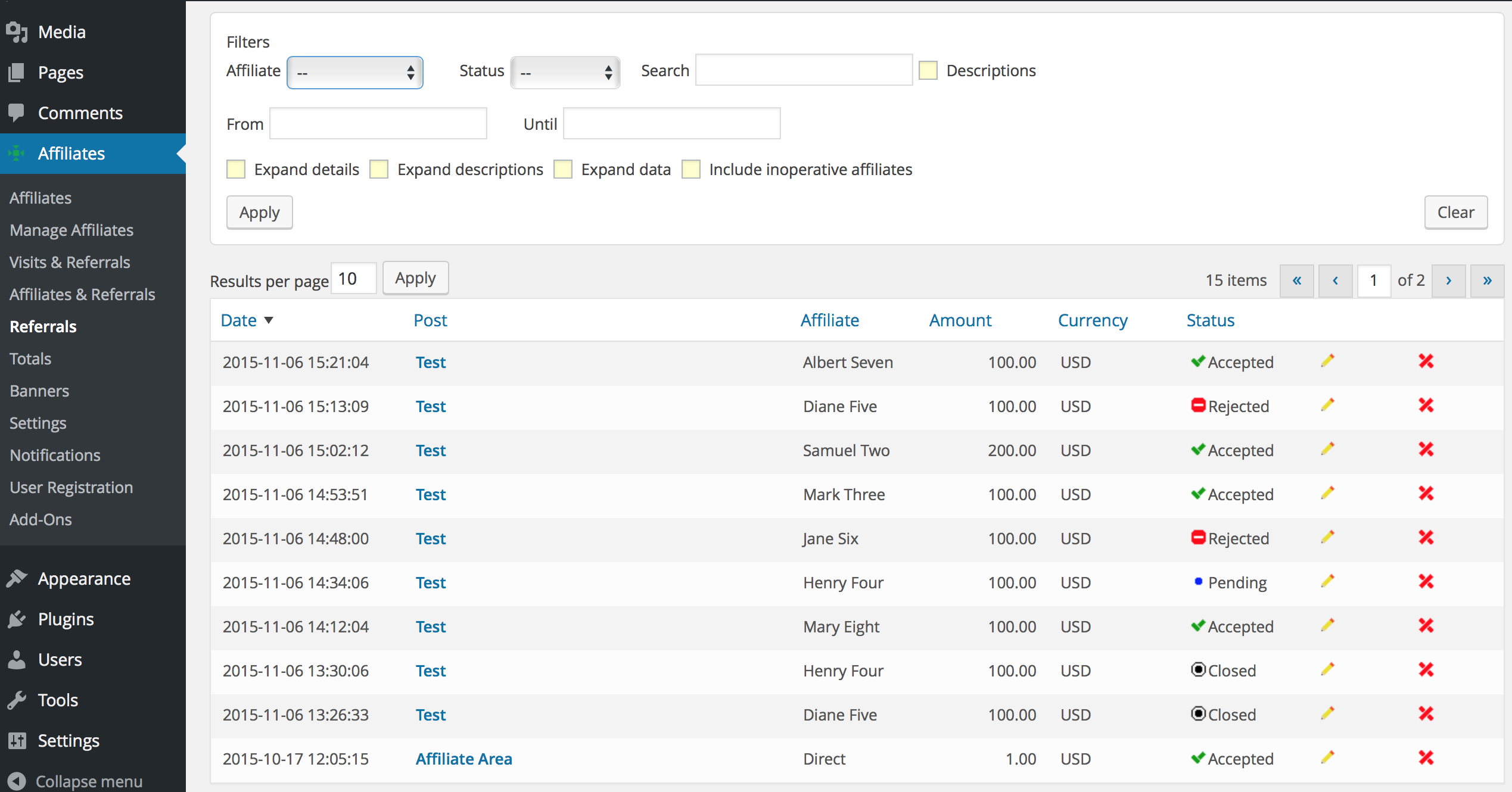The width and height of the screenshot is (1512, 792).
Task: Go to the first page of results
Action: 1297,280
